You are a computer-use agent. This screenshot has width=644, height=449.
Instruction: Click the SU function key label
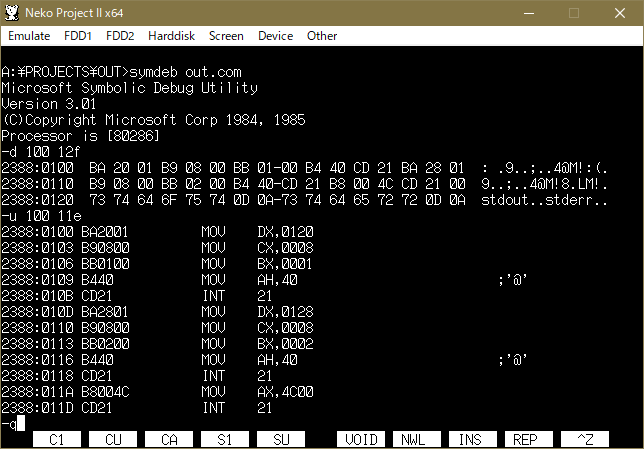pos(281,440)
